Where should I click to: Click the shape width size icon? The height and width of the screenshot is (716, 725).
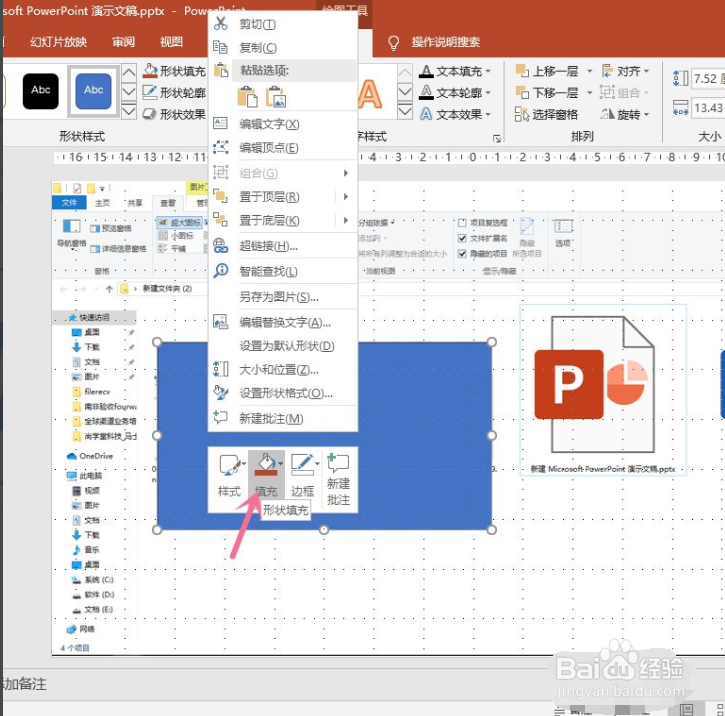coord(681,108)
